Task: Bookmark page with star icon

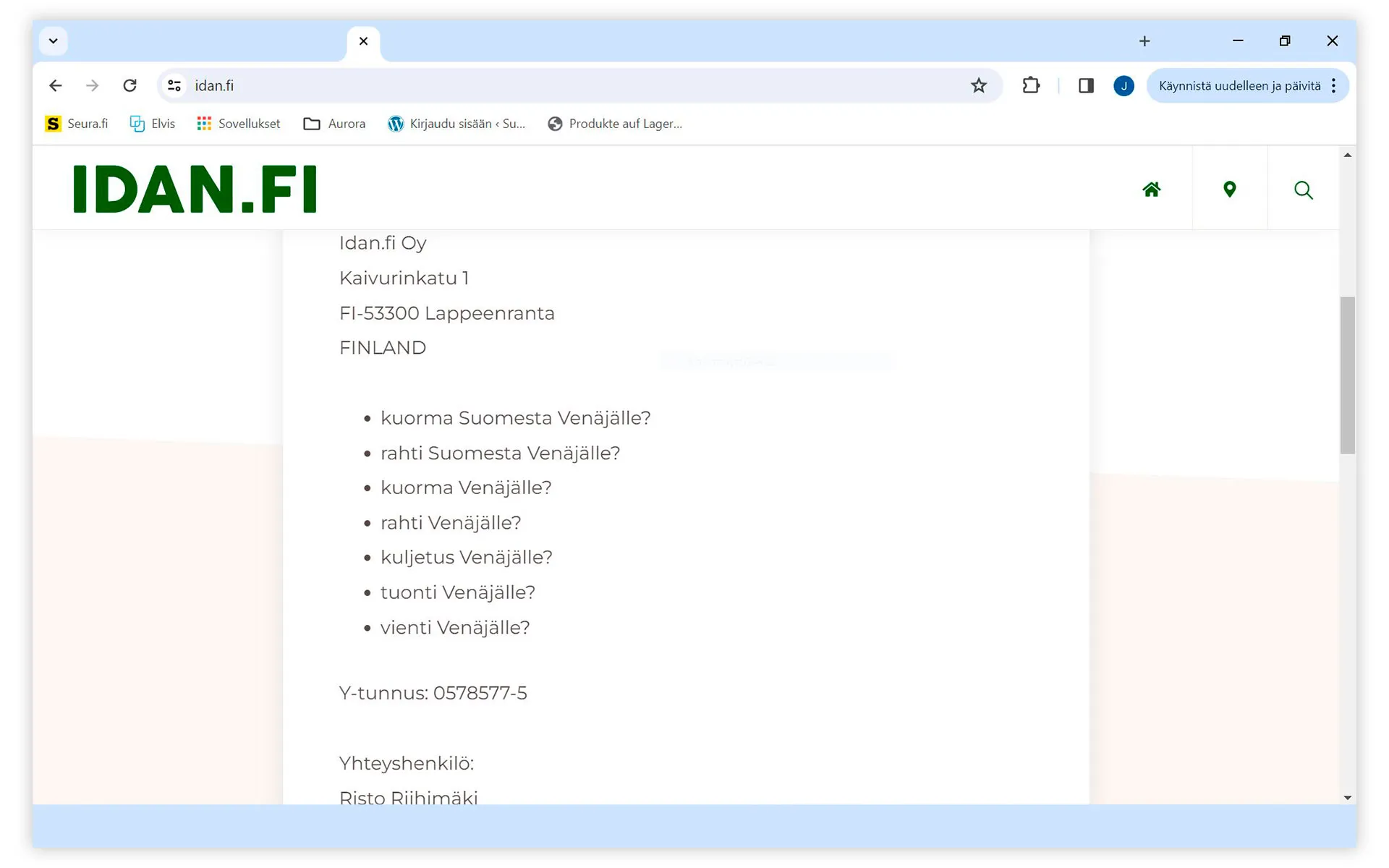Action: (978, 85)
